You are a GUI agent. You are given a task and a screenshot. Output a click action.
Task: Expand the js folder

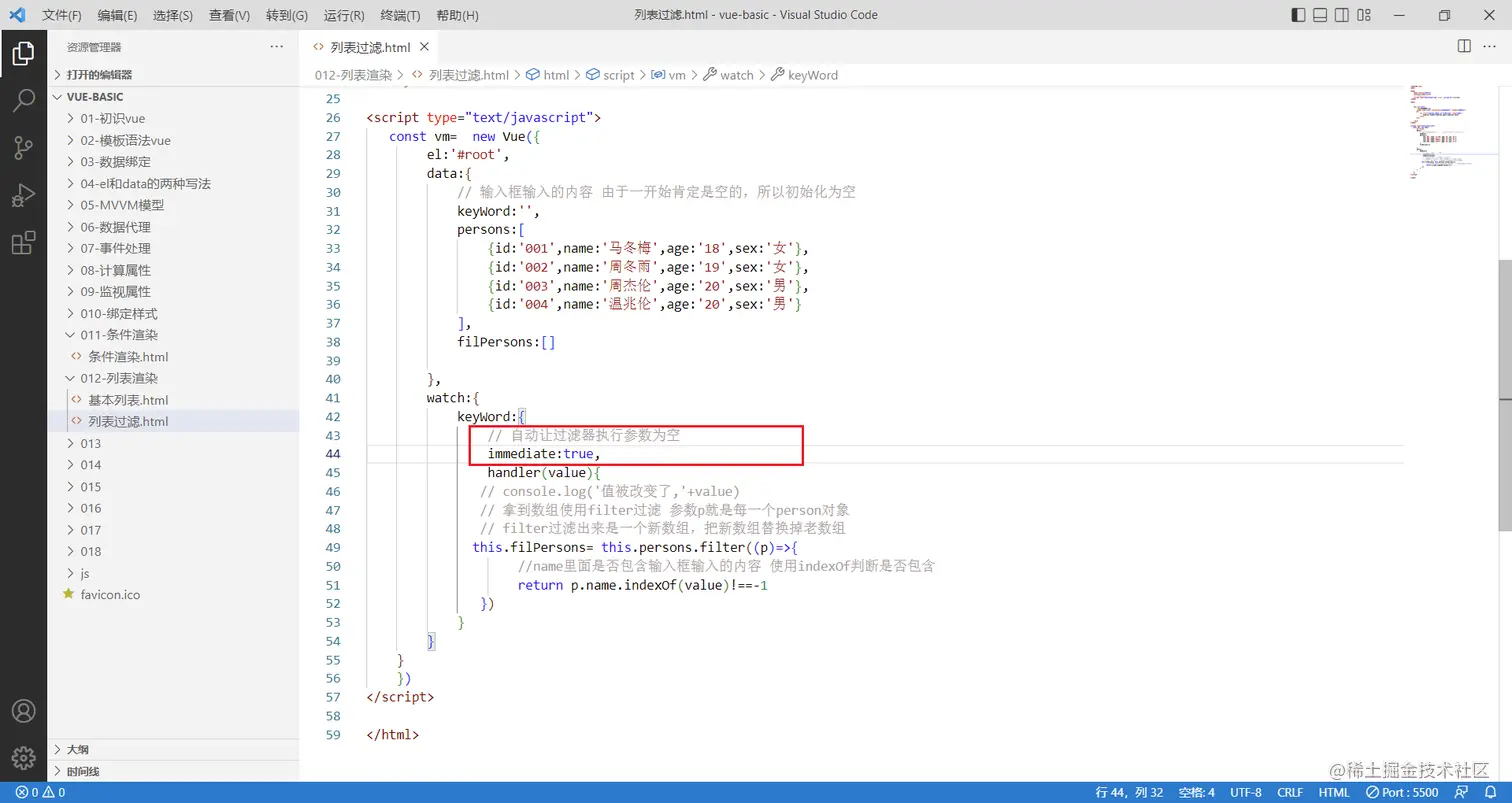[x=173, y=573]
